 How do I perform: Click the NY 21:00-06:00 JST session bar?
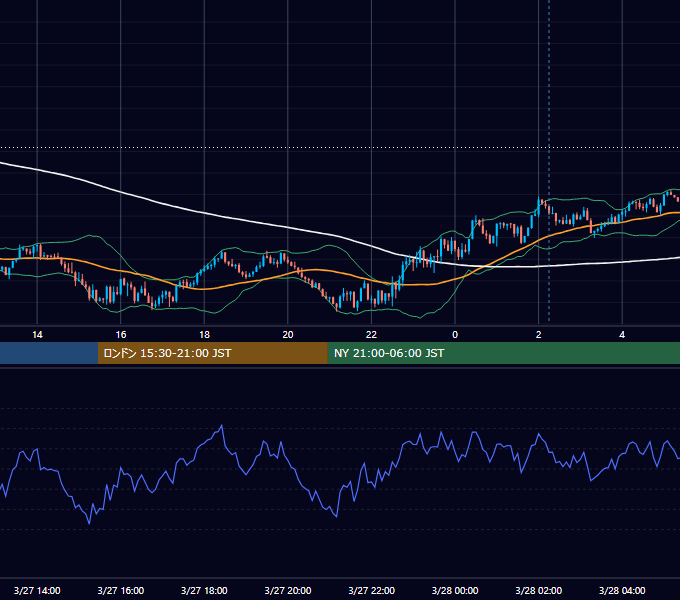(503, 353)
